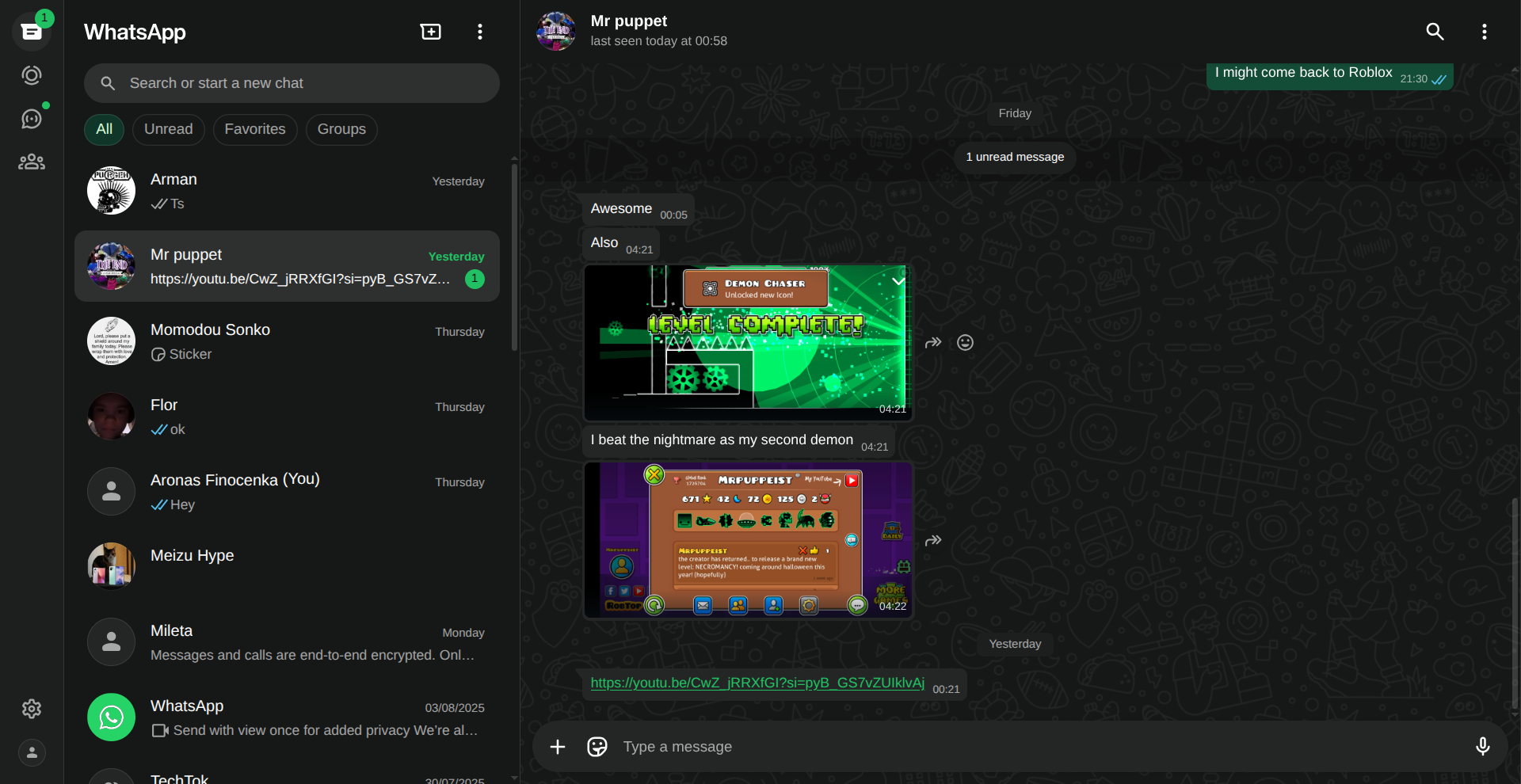The image size is (1521, 784).
Task: Click the green WhatsApp logo avatar
Action: [x=111, y=717]
